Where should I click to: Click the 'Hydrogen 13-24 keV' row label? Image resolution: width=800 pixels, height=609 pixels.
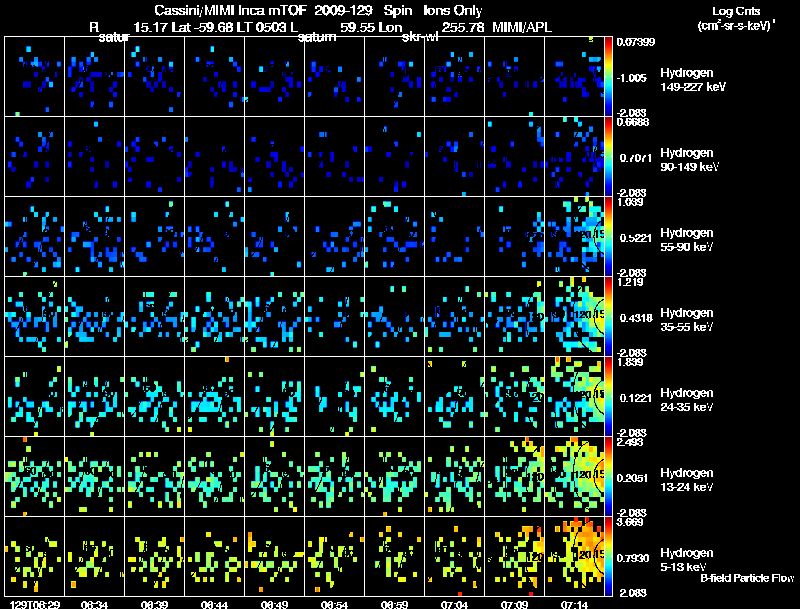(x=687, y=480)
